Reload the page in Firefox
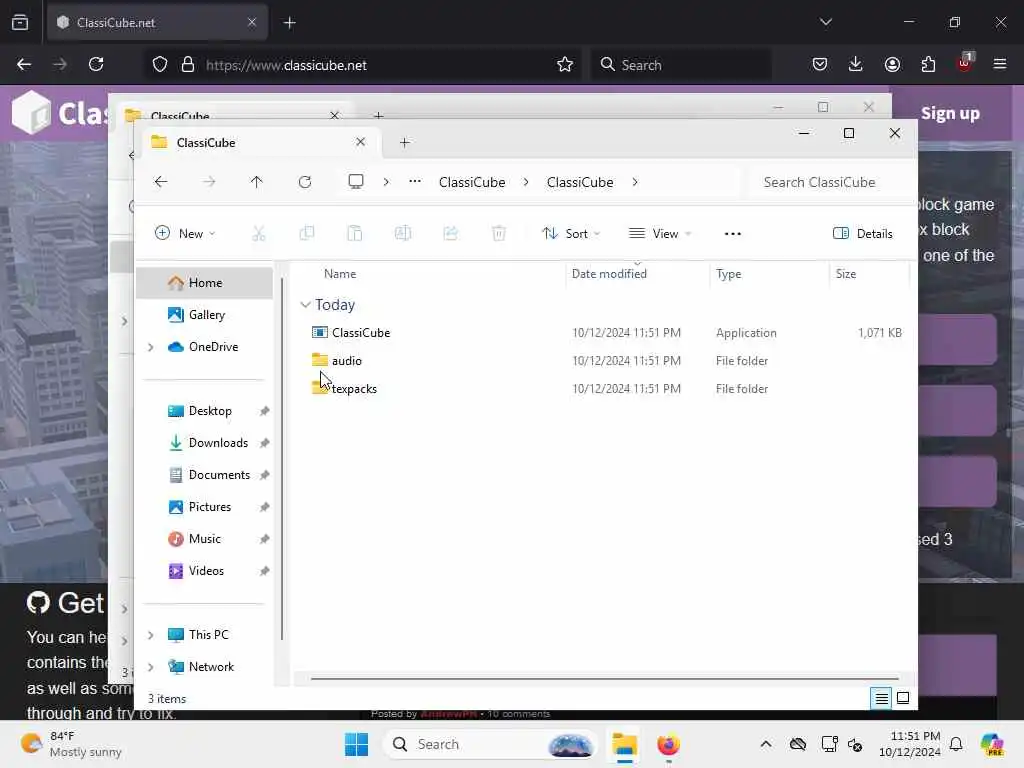The width and height of the screenshot is (1024, 768). pyautogui.click(x=96, y=64)
